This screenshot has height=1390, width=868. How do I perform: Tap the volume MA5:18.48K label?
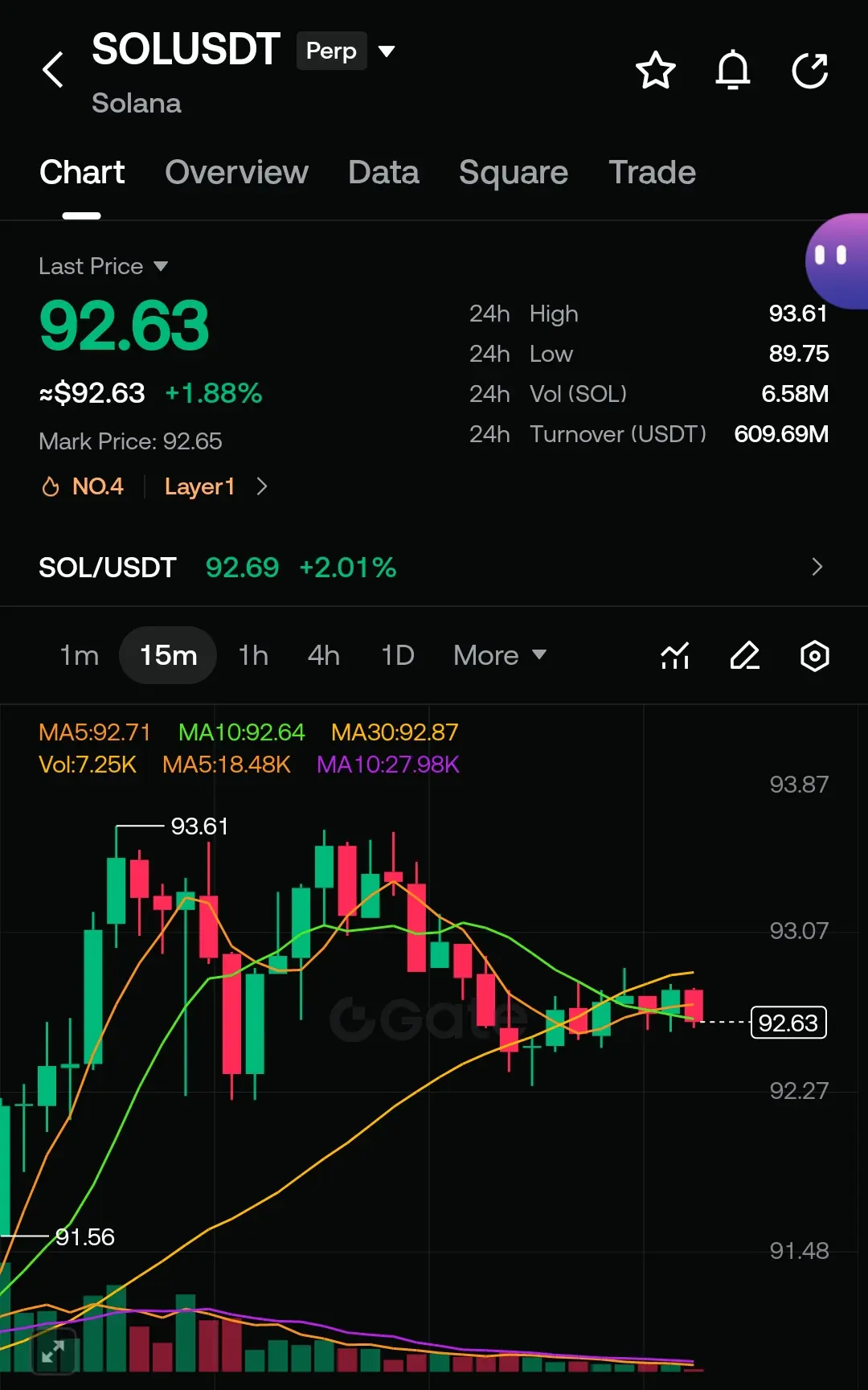point(227,765)
